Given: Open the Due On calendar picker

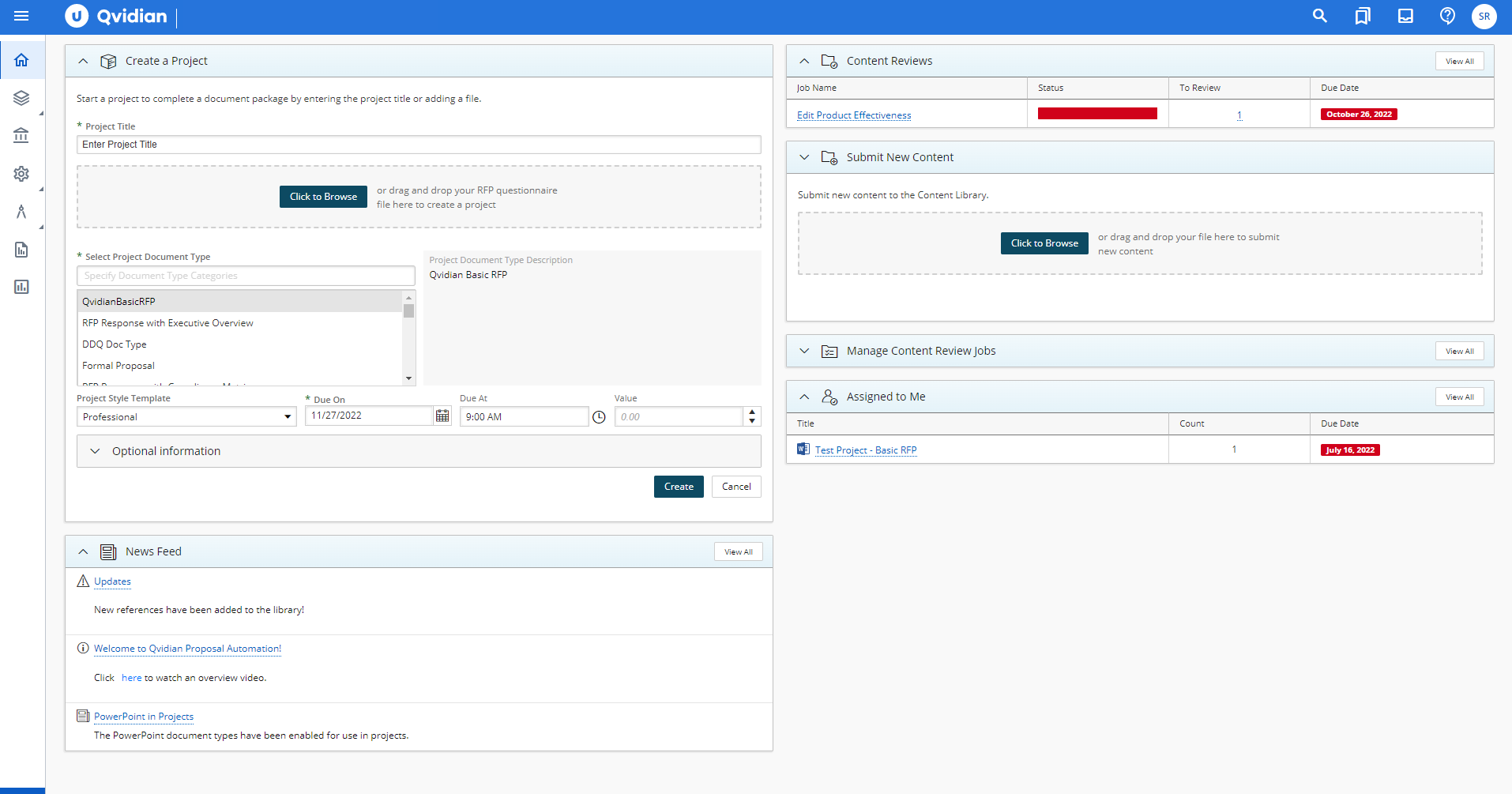Looking at the screenshot, I should (442, 416).
